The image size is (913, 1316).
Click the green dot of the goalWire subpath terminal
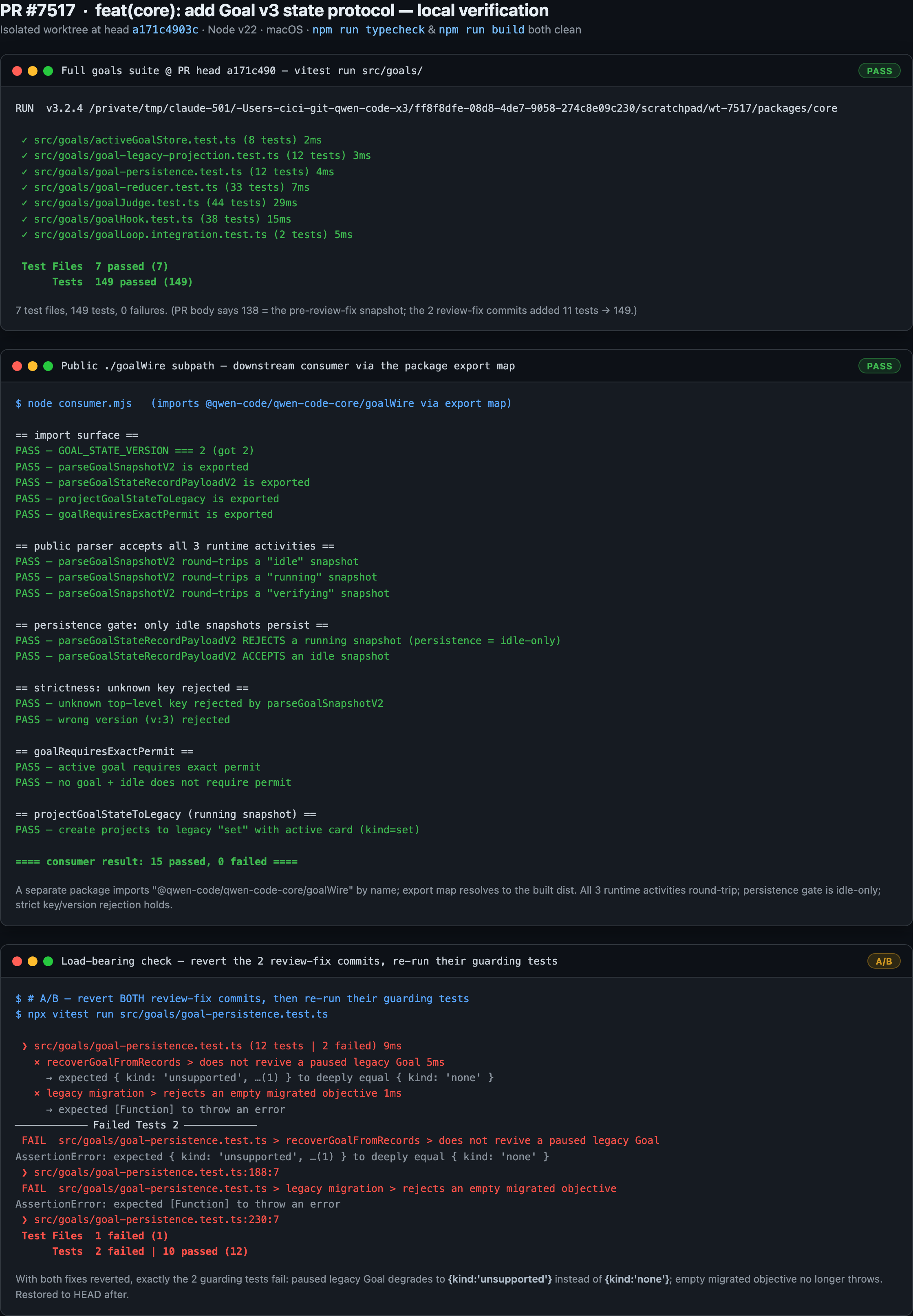(48, 366)
